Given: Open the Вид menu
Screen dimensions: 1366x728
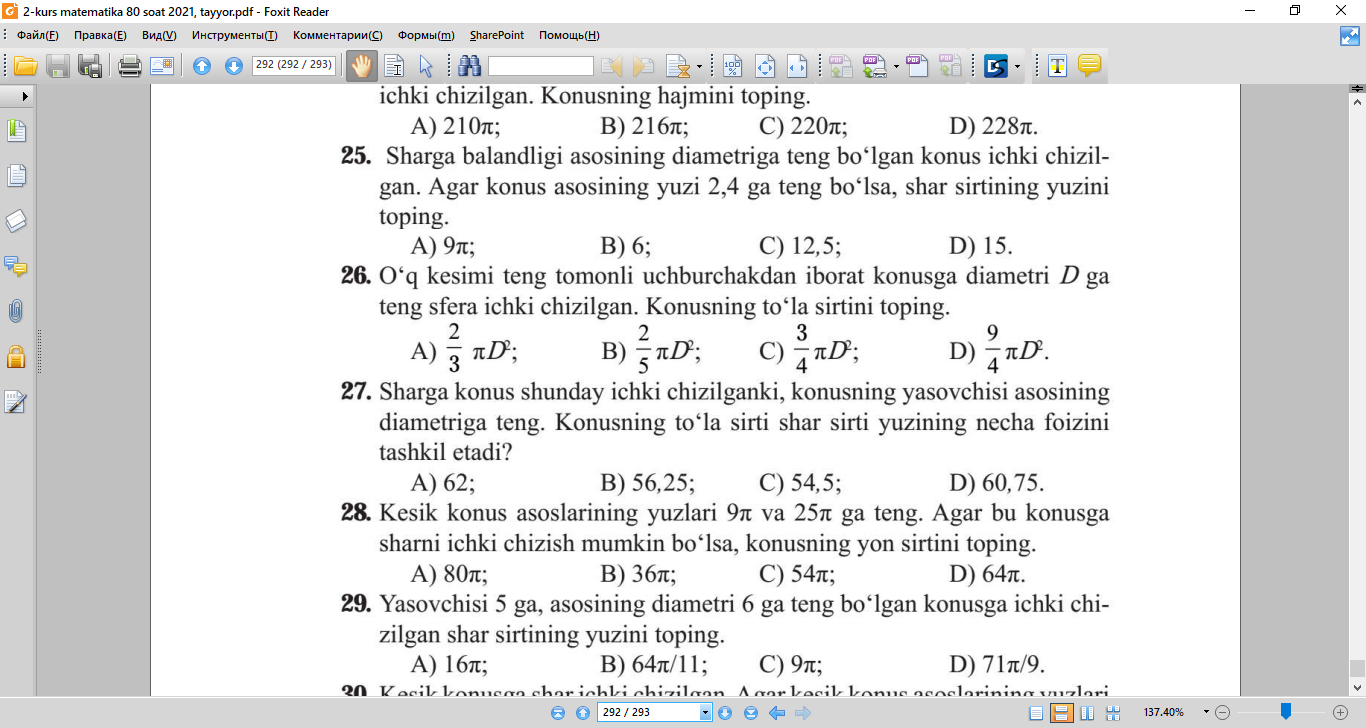Looking at the screenshot, I should (159, 35).
